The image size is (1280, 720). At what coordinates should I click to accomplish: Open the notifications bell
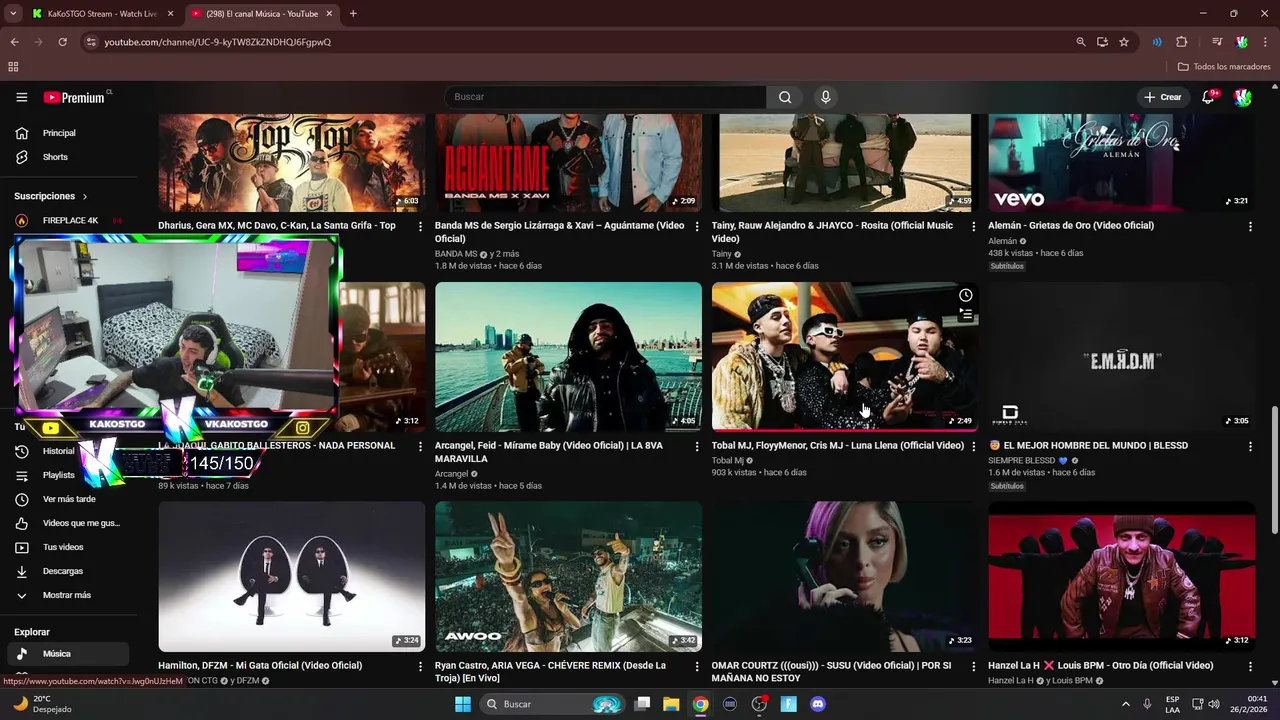1209,97
